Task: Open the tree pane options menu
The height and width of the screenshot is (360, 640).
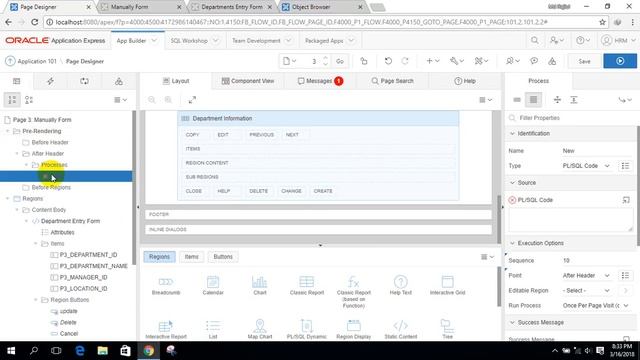Action: coord(120,100)
